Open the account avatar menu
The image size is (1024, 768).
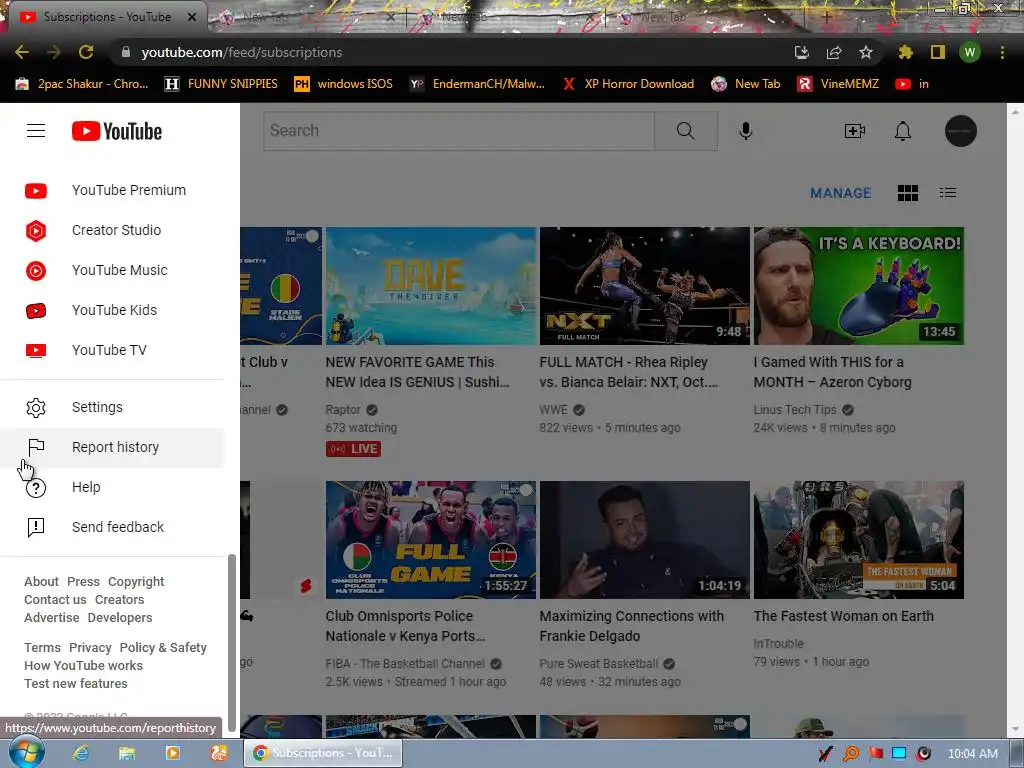pos(961,131)
